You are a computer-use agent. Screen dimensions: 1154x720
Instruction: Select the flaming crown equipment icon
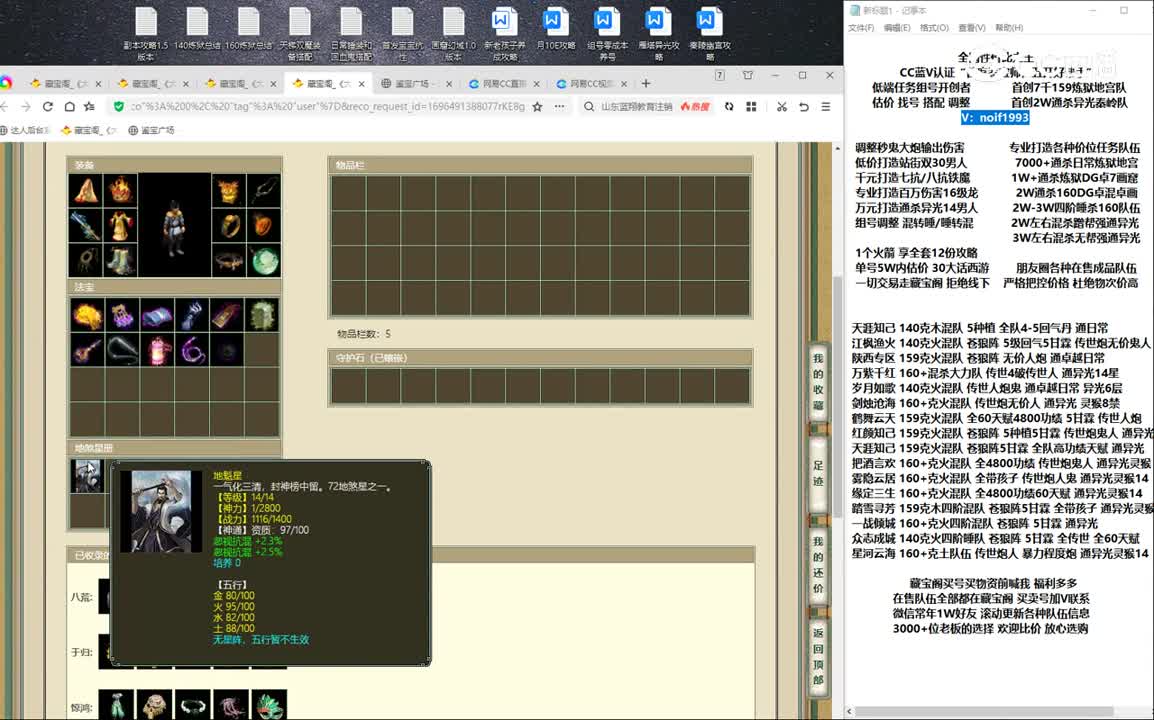(121, 191)
